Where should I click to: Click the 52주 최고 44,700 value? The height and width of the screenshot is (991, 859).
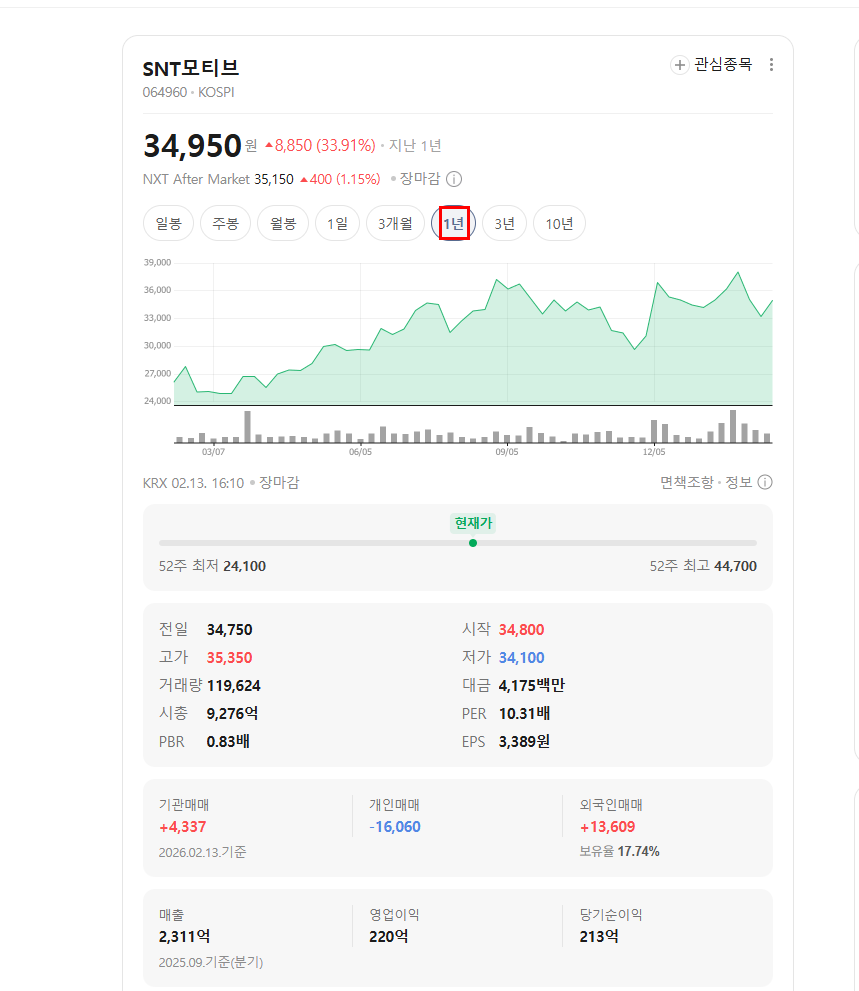(735, 566)
